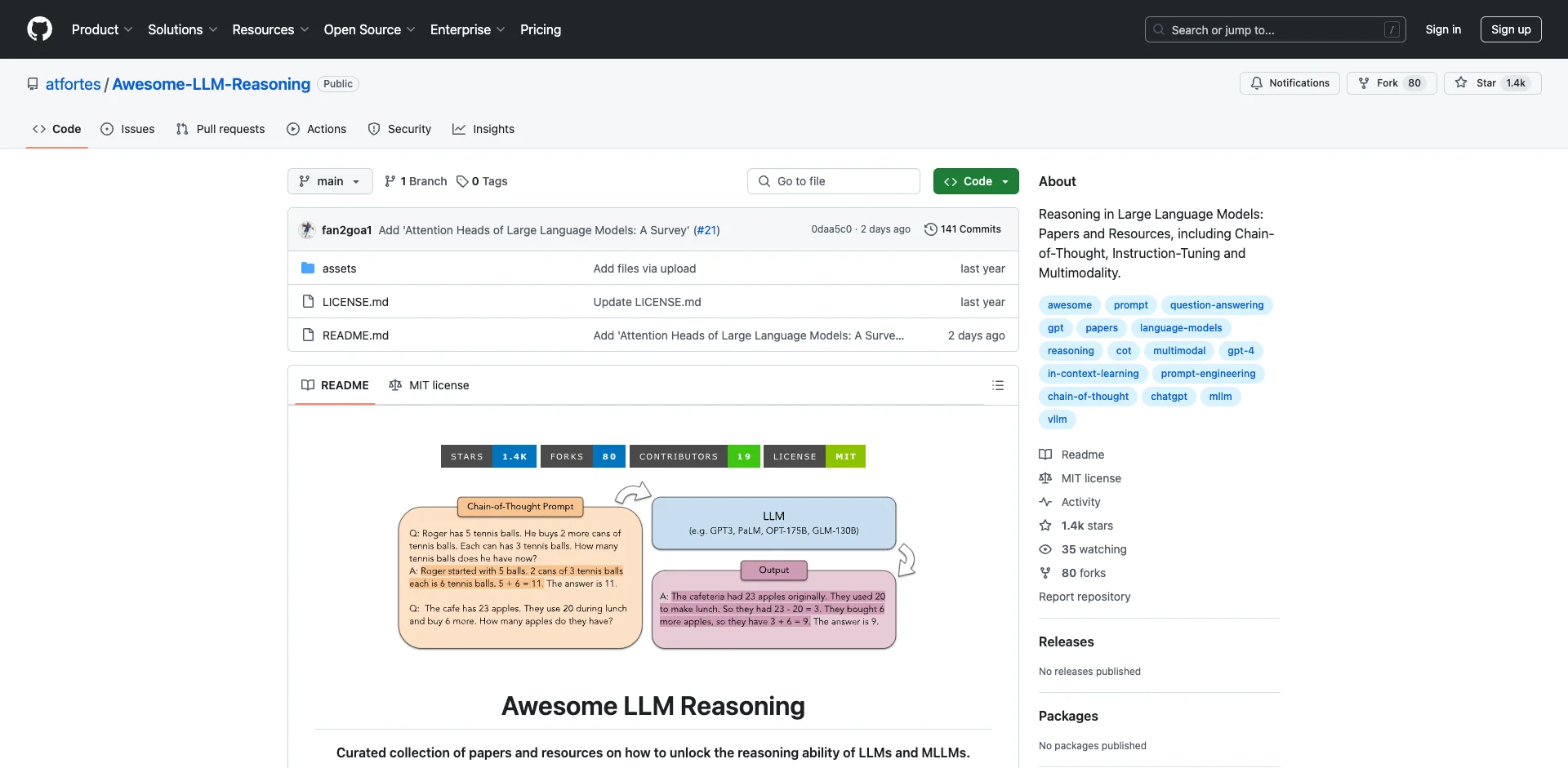Open MIT license link in About
This screenshot has height=768, width=1568.
(x=1080, y=478)
